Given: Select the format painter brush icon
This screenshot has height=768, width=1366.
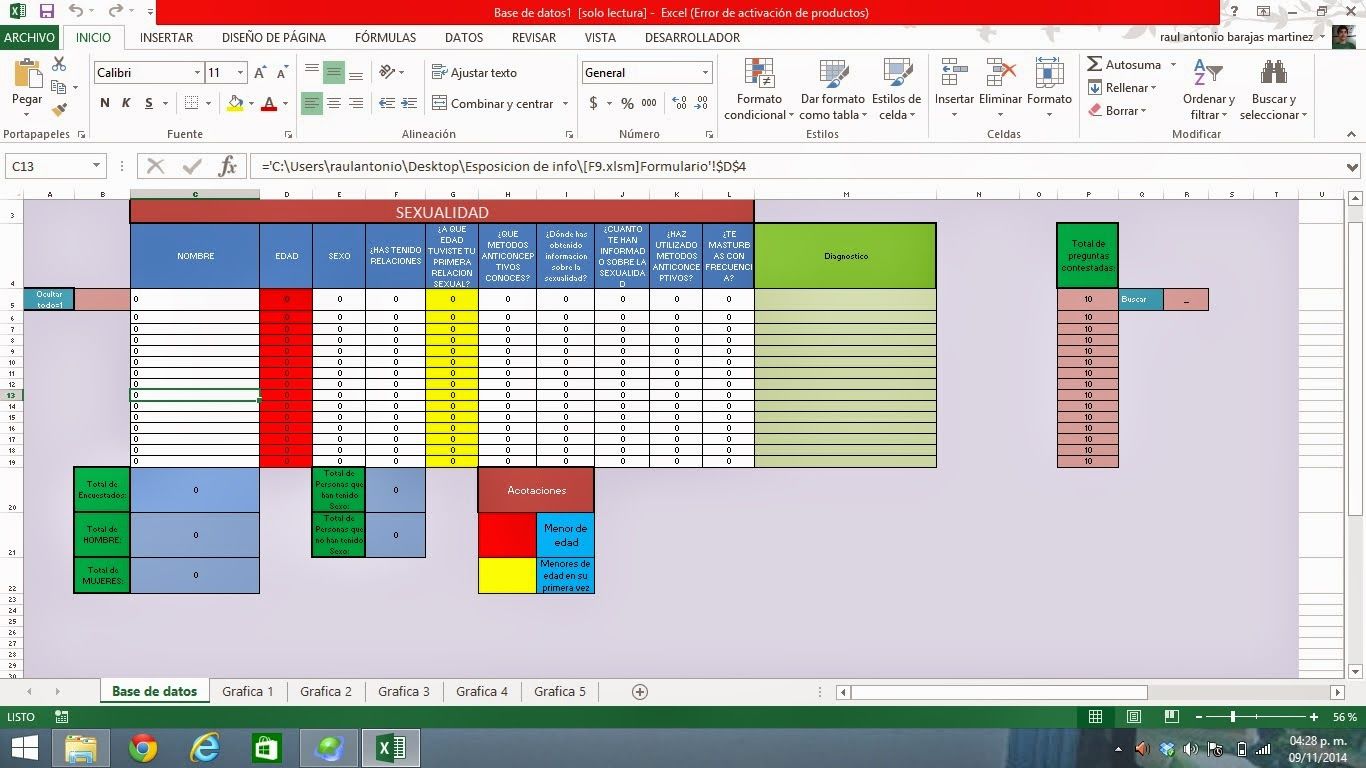Looking at the screenshot, I should click(x=59, y=110).
